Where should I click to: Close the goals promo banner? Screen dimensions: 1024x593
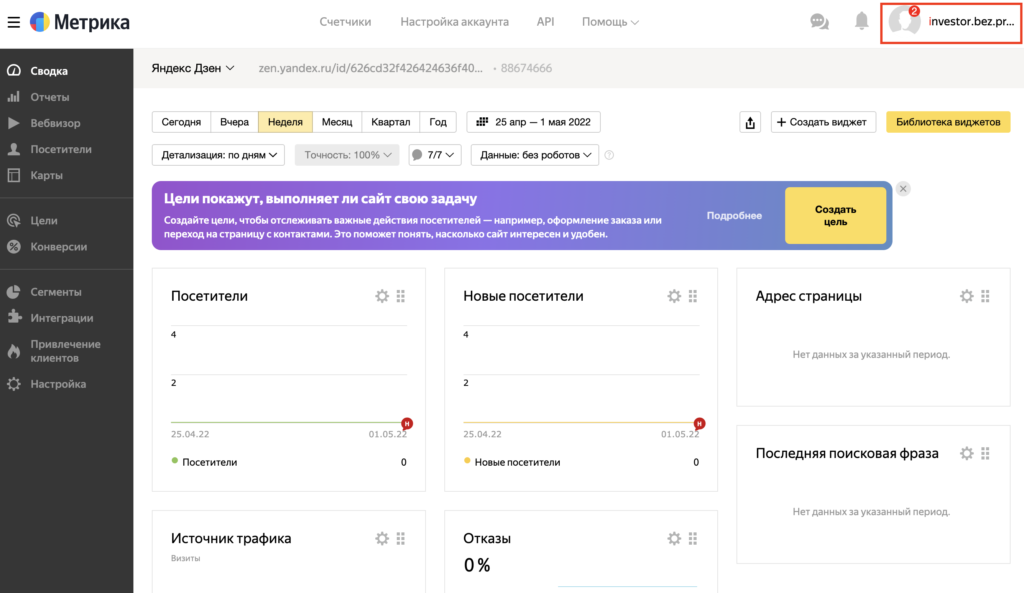pos(903,188)
